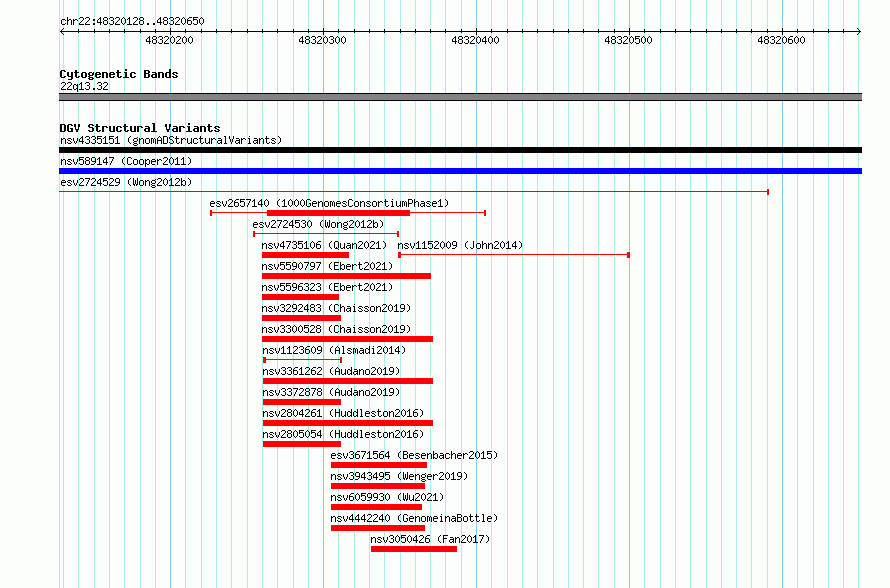Select nsv3372878 Audano2019 label
The image size is (890, 588).
331,392
